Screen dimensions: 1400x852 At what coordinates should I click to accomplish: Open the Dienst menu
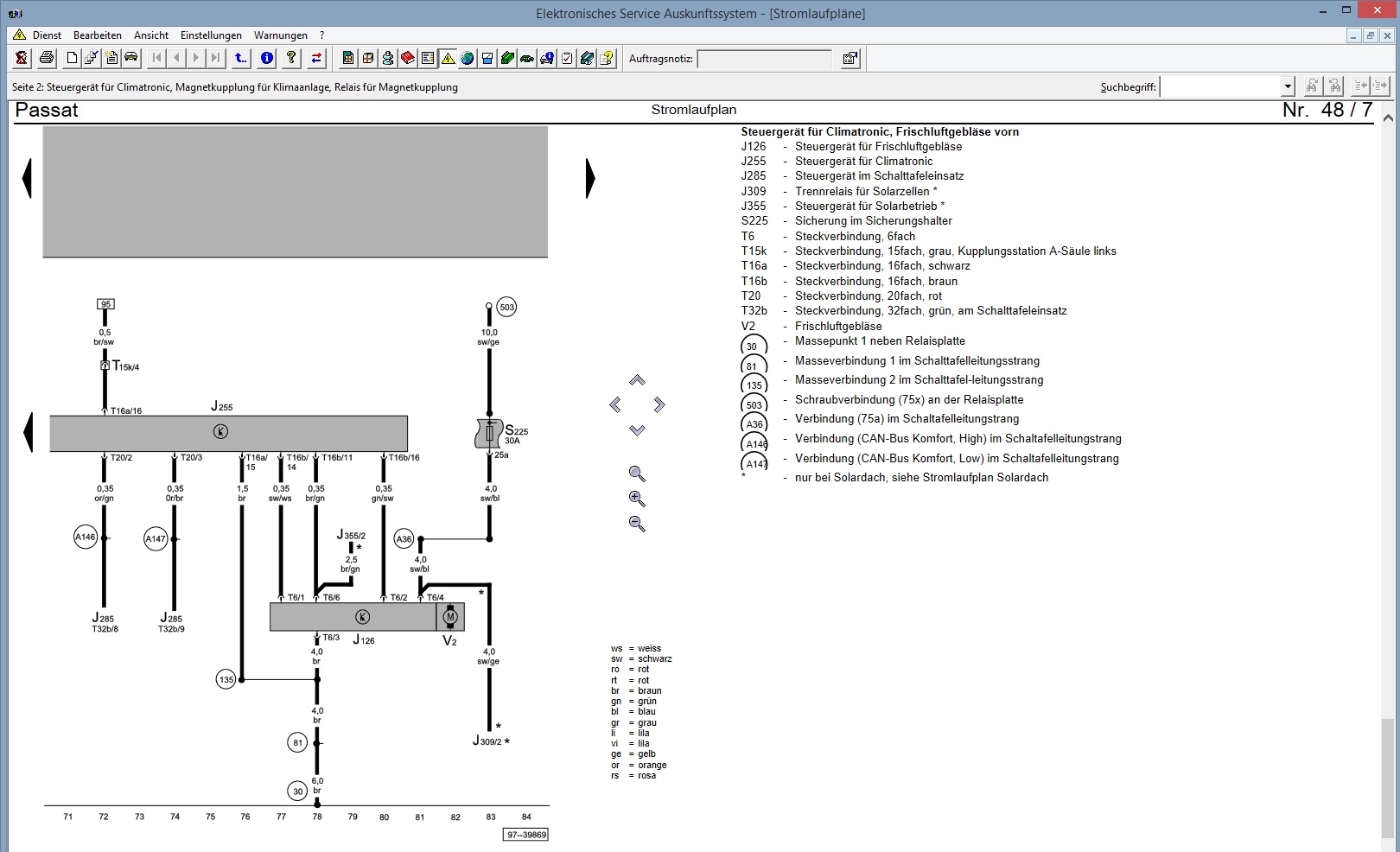47,35
